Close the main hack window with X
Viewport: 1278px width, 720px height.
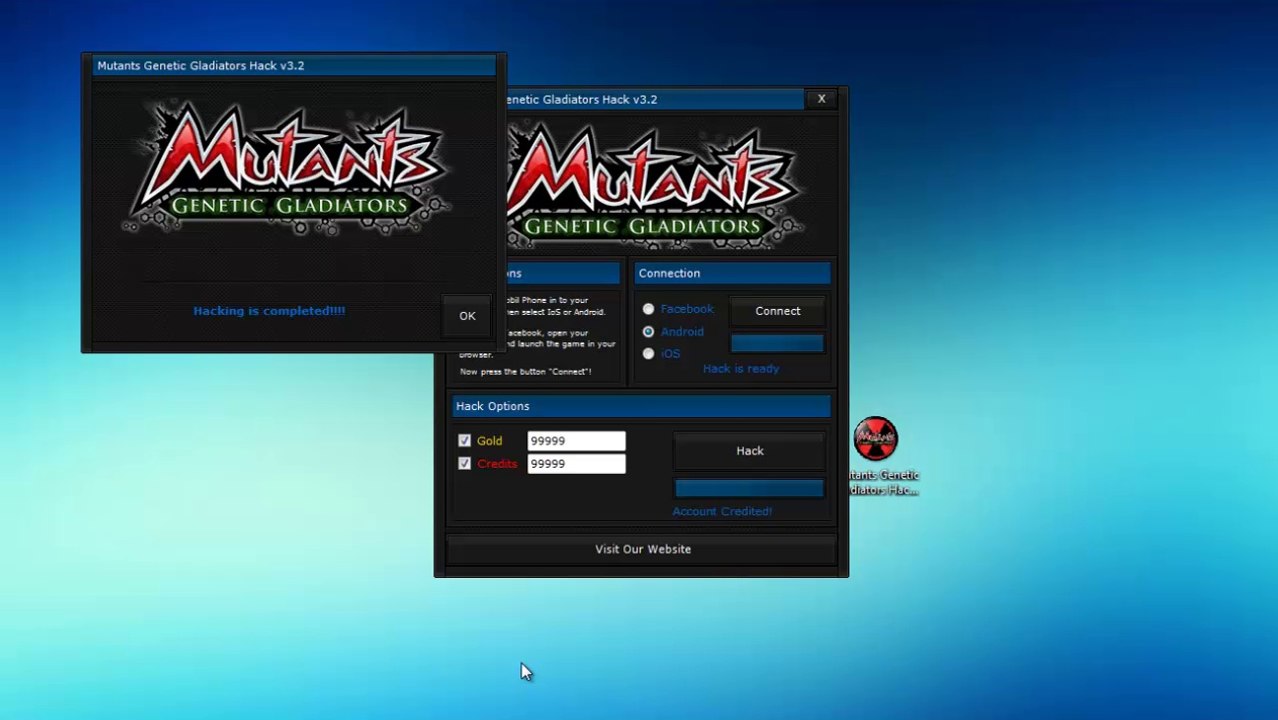[x=822, y=99]
